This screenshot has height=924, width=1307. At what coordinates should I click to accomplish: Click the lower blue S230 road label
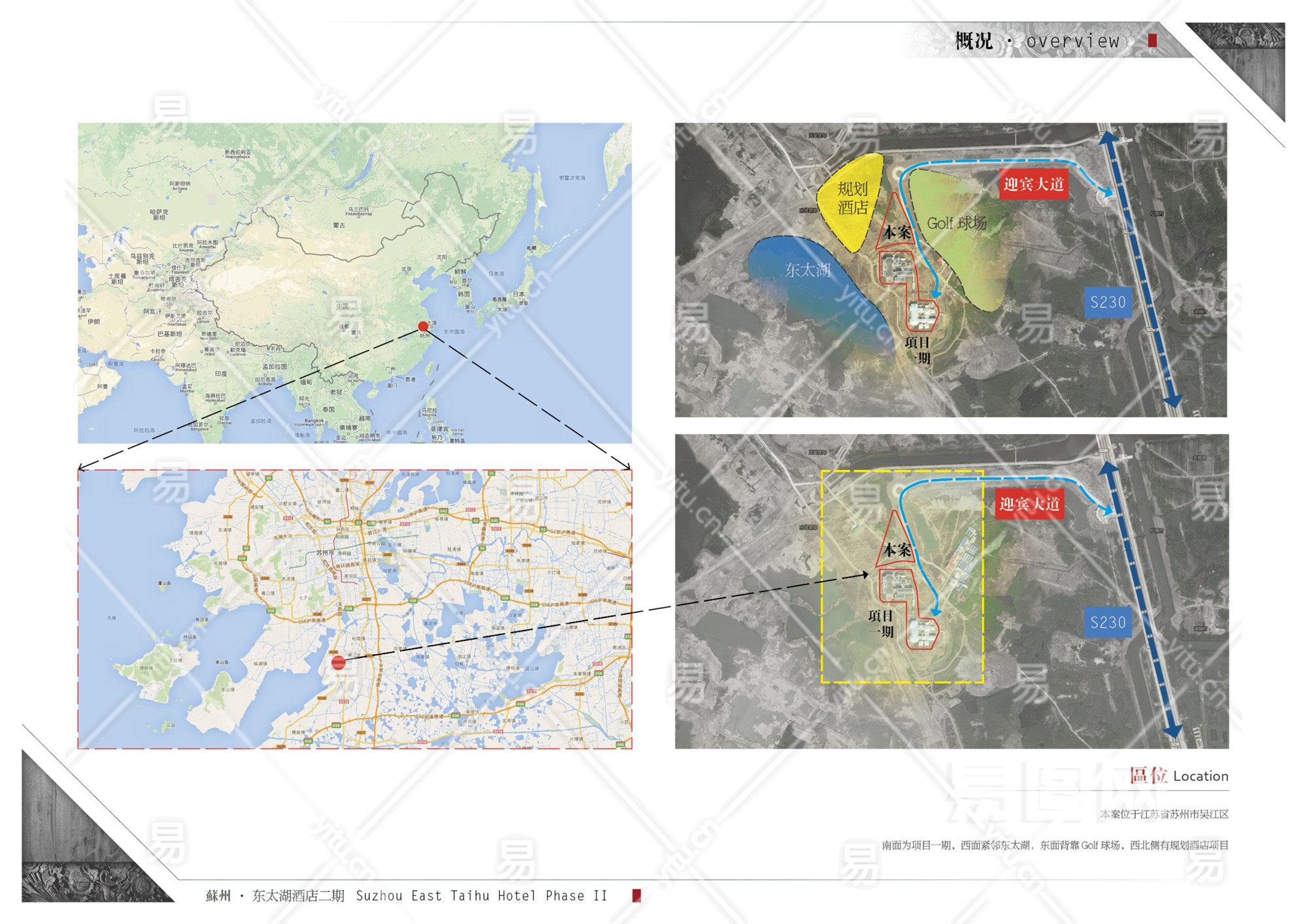click(1108, 622)
